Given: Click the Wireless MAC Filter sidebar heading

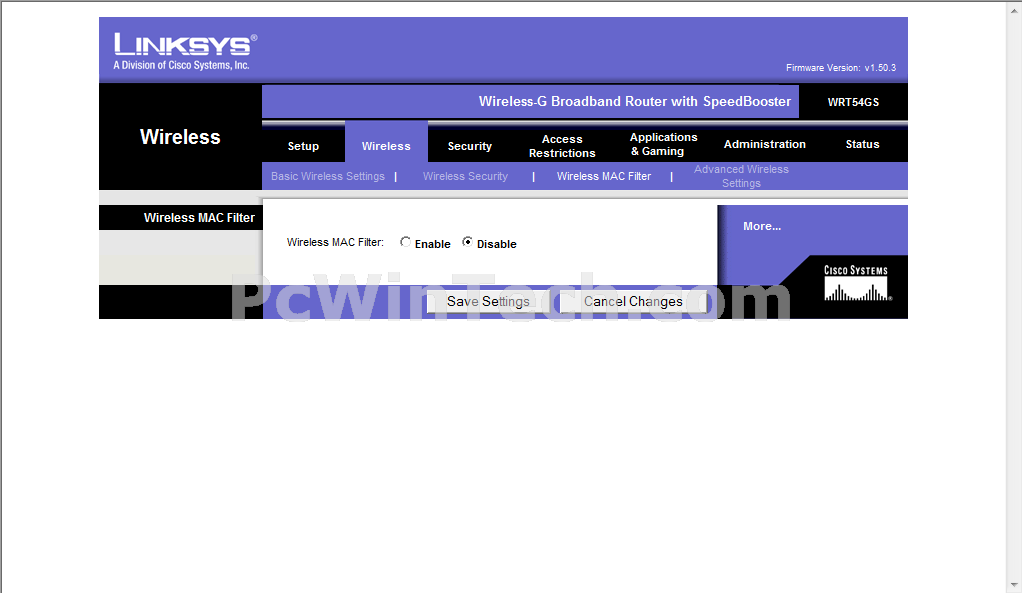Looking at the screenshot, I should [x=199, y=218].
